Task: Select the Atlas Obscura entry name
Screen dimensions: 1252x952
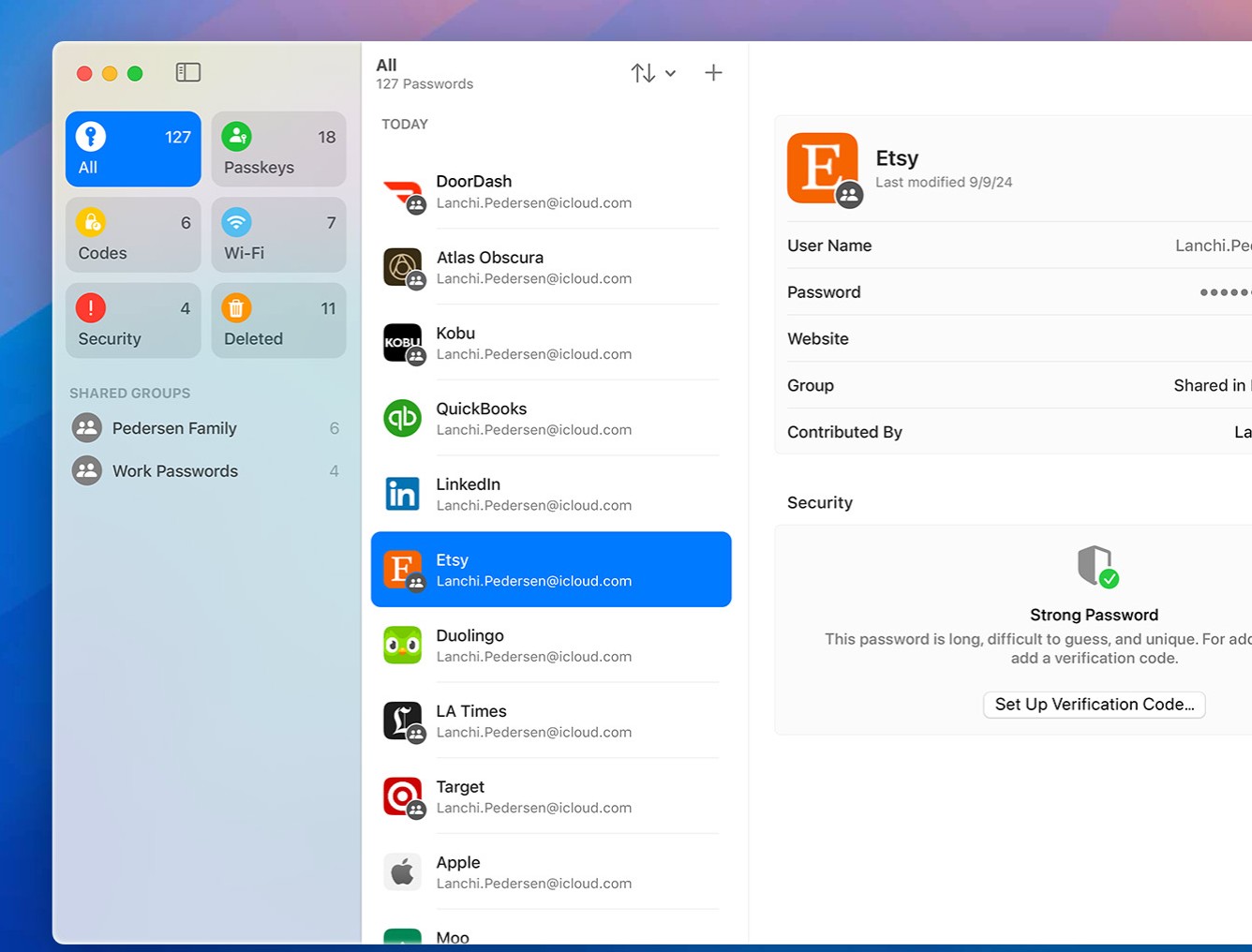Action: [x=490, y=258]
